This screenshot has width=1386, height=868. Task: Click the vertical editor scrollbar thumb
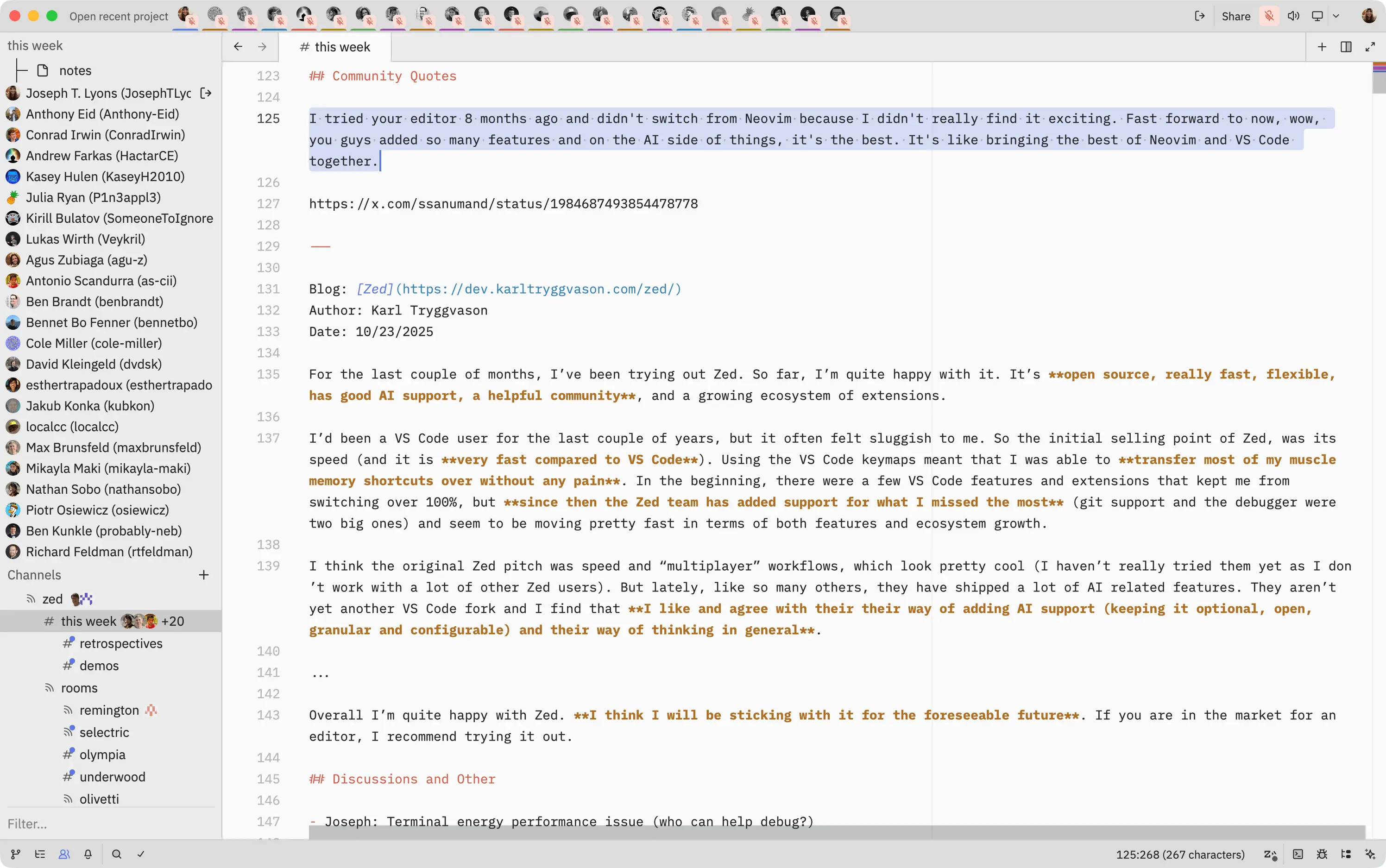pos(1379,77)
